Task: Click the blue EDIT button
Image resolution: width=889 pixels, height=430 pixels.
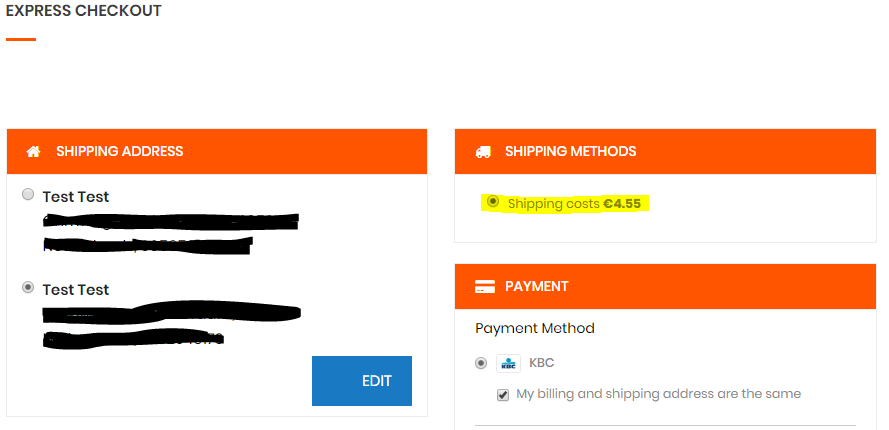Action: click(x=362, y=381)
